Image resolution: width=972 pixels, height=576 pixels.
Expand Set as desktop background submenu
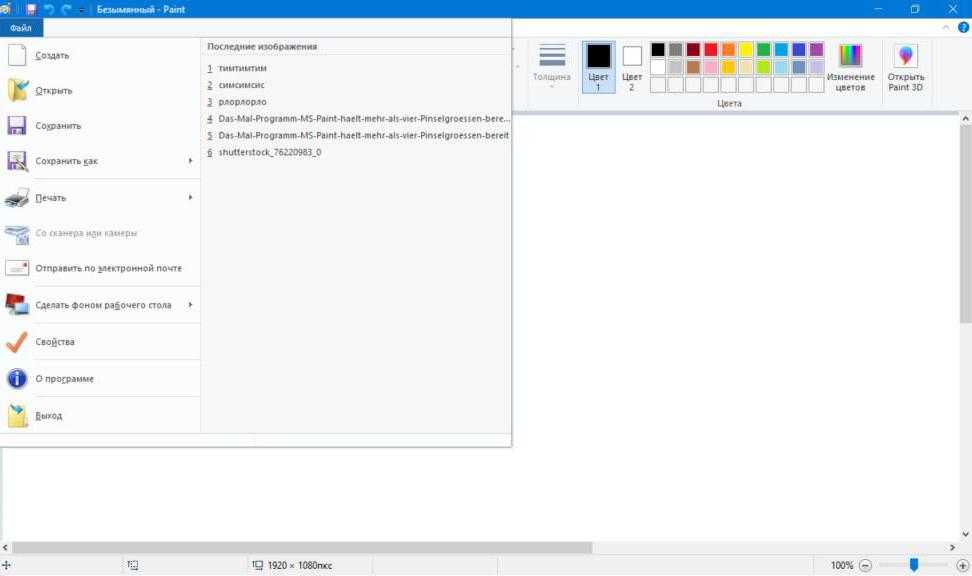[x=190, y=305]
